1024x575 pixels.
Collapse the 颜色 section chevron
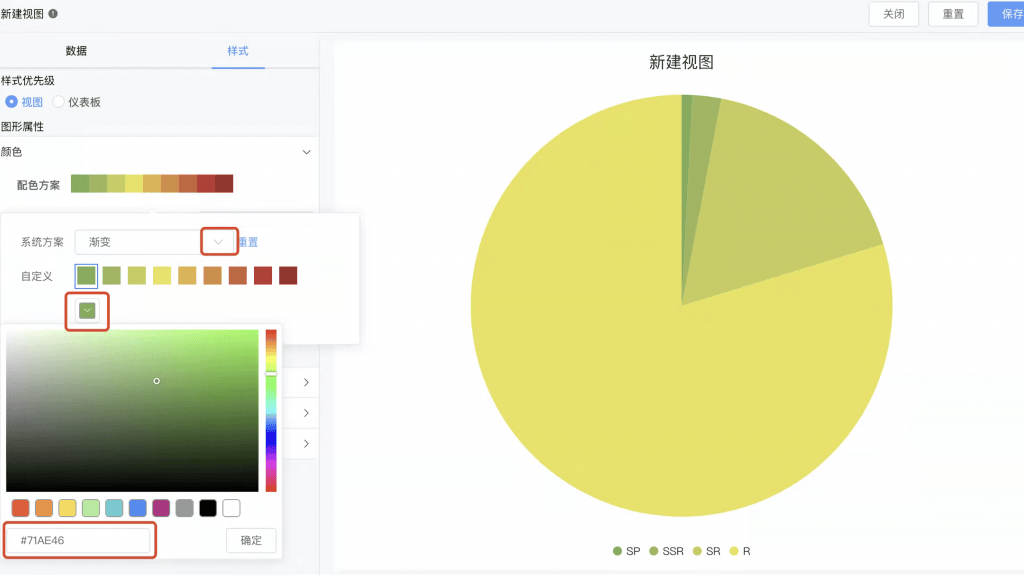306,152
